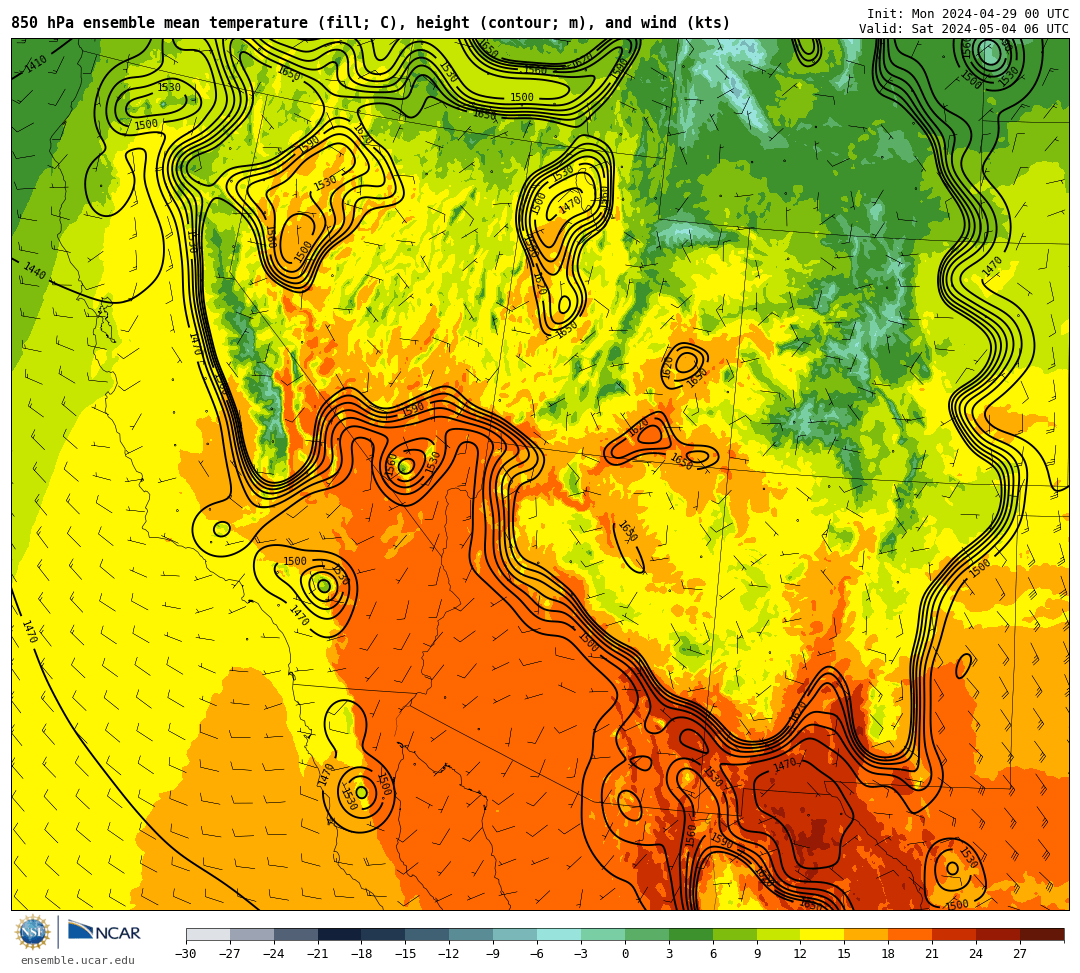Screen dimensions: 1080x973
Task: Pick the light gray −30 to −27 swatch
Action: coord(208,934)
